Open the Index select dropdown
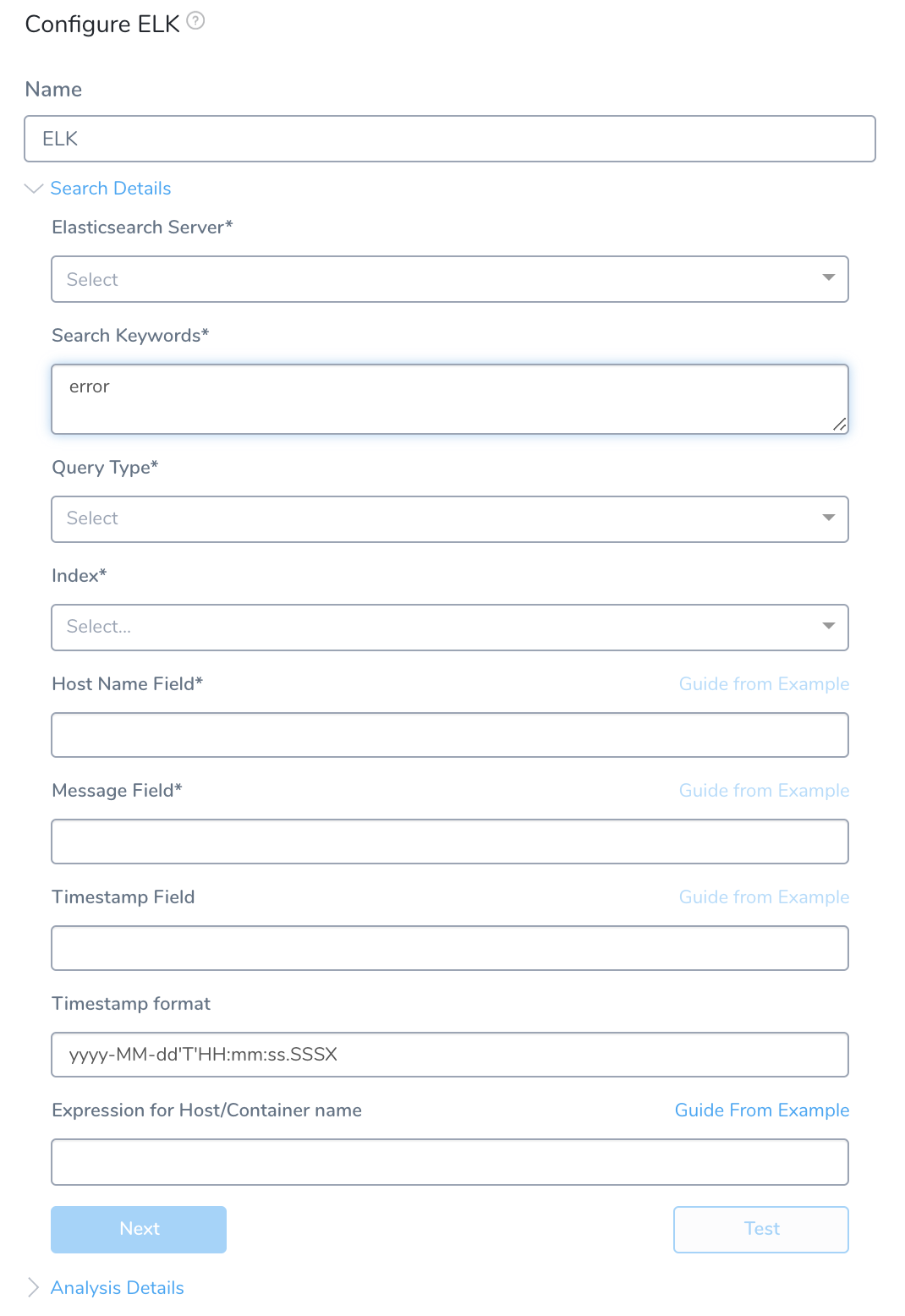905x1316 pixels. [x=450, y=628]
